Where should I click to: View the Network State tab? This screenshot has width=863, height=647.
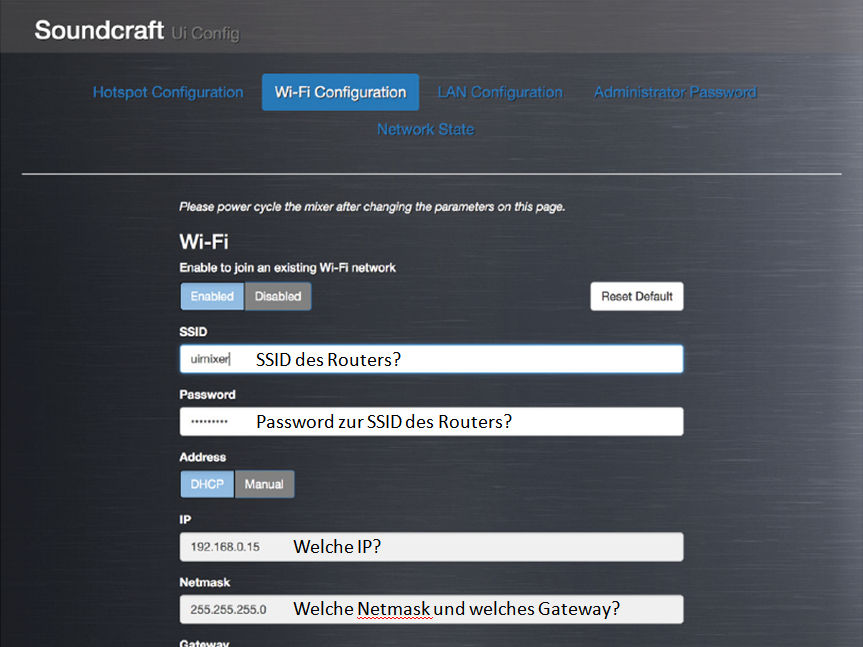pyautogui.click(x=425, y=129)
